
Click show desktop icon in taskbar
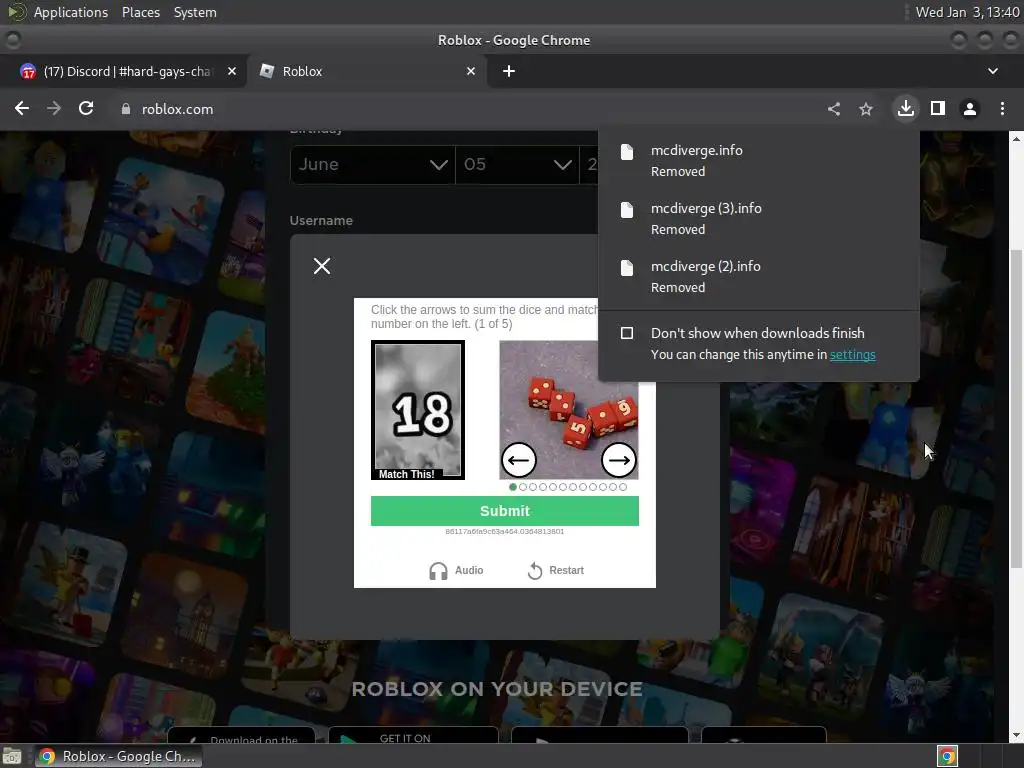point(12,756)
